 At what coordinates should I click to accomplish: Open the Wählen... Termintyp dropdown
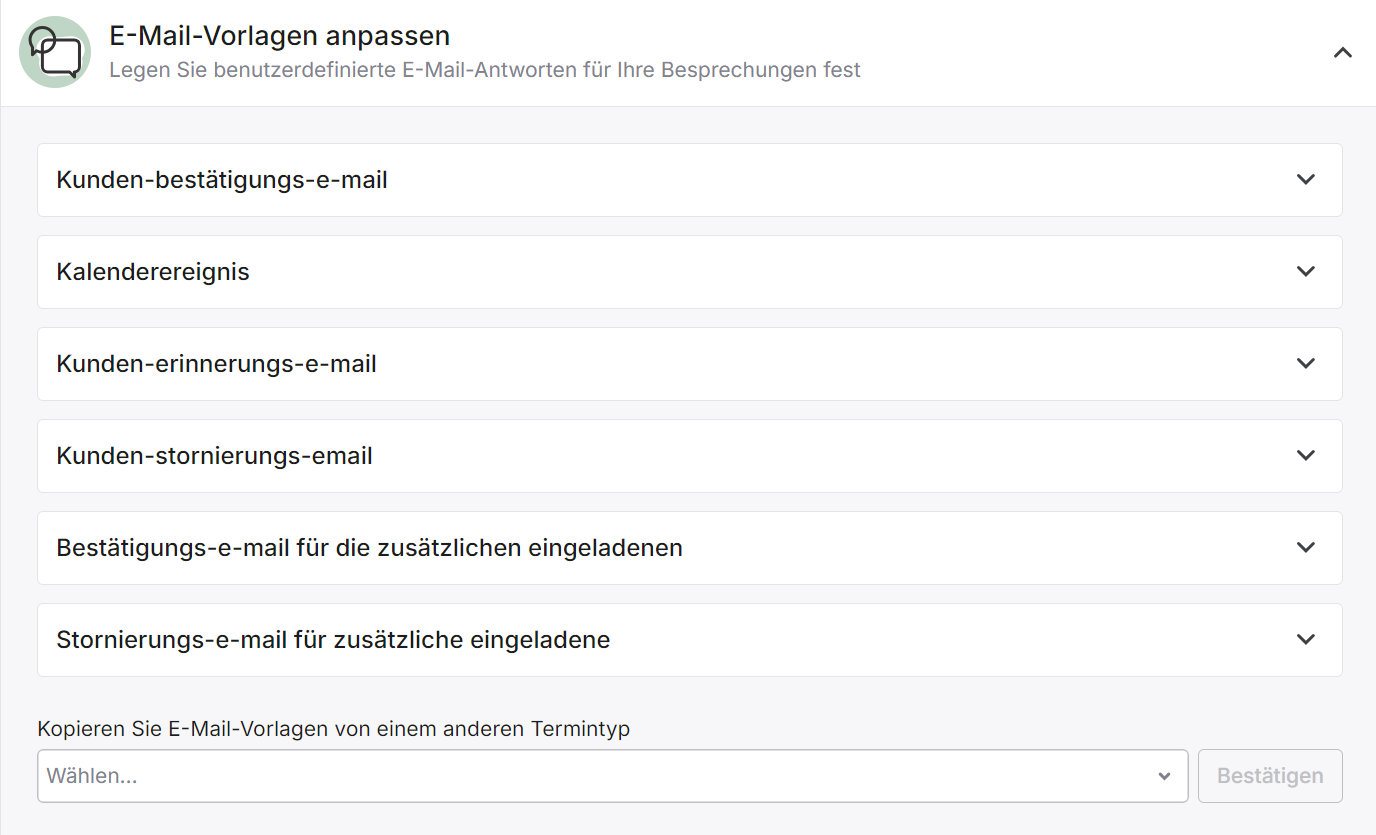point(613,776)
